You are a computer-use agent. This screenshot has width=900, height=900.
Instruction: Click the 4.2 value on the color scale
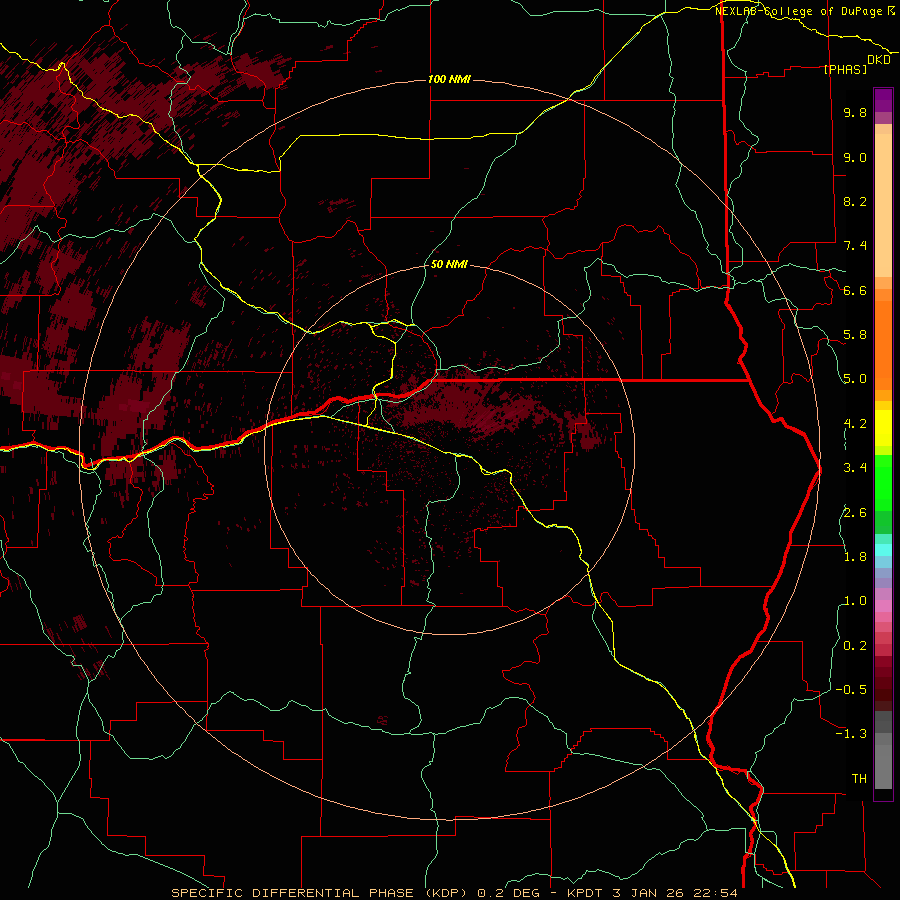[x=855, y=424]
